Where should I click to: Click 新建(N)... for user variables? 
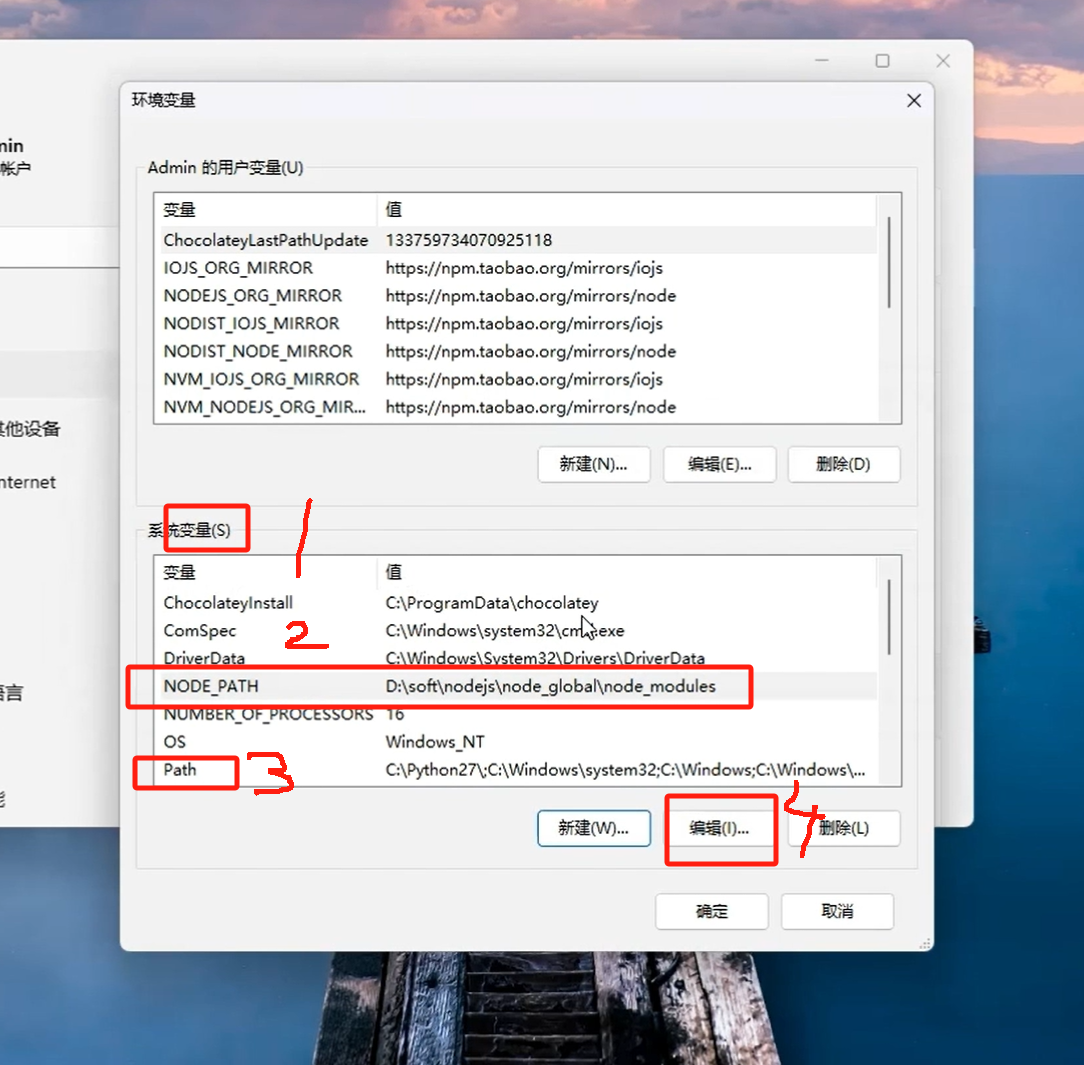tap(593, 464)
